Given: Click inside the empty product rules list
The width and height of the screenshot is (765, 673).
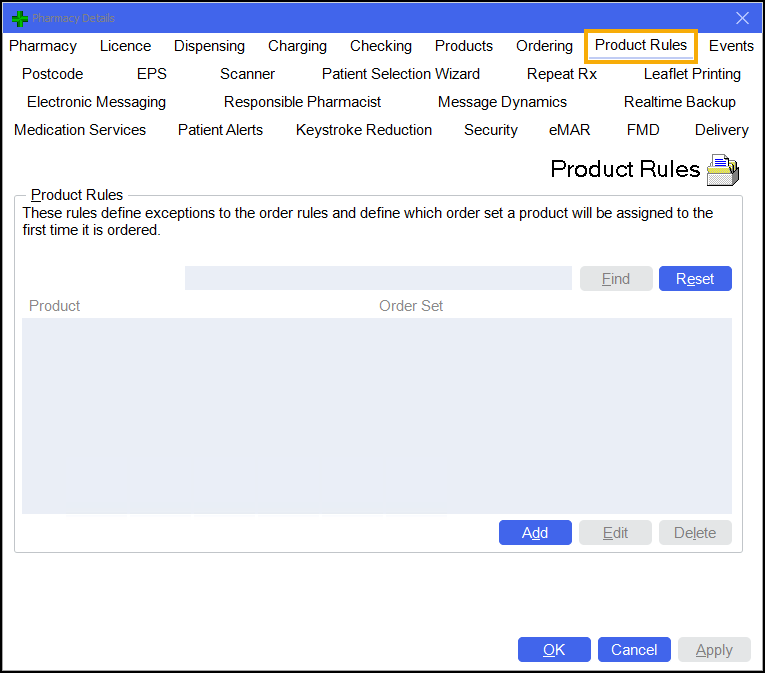Looking at the screenshot, I should click(x=376, y=415).
